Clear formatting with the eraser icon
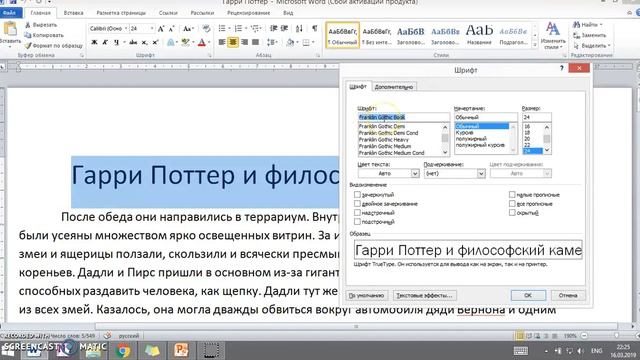640x360 pixels. pos(206,29)
